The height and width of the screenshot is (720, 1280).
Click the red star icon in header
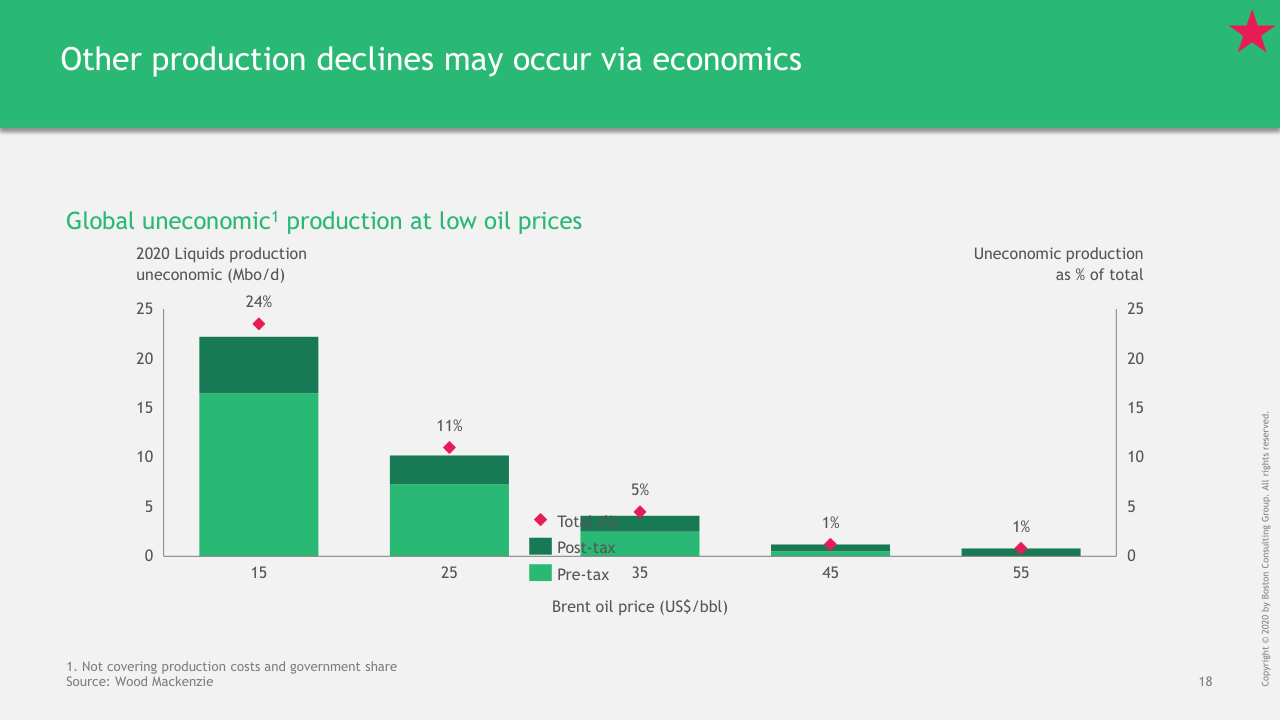pos(1251,32)
